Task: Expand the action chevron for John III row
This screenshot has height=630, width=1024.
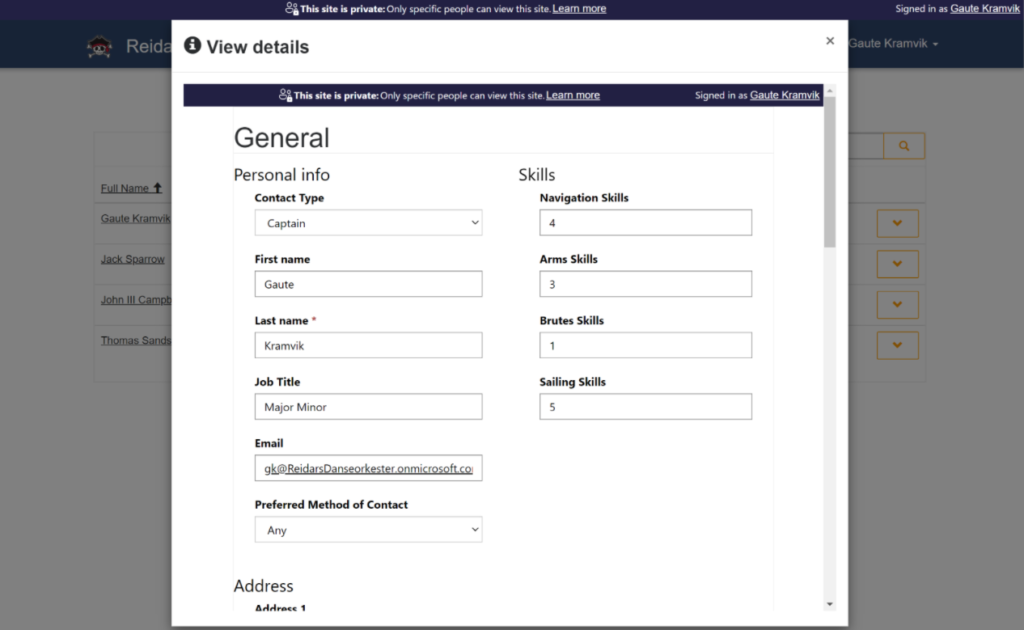Action: (x=897, y=304)
